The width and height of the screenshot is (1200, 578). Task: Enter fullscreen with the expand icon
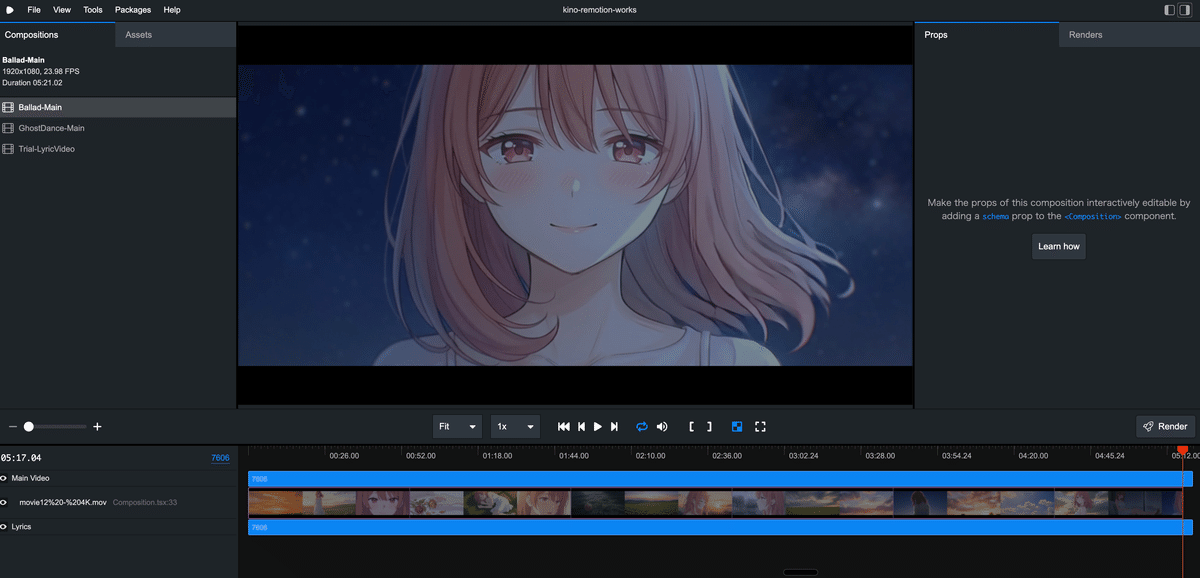pos(760,426)
